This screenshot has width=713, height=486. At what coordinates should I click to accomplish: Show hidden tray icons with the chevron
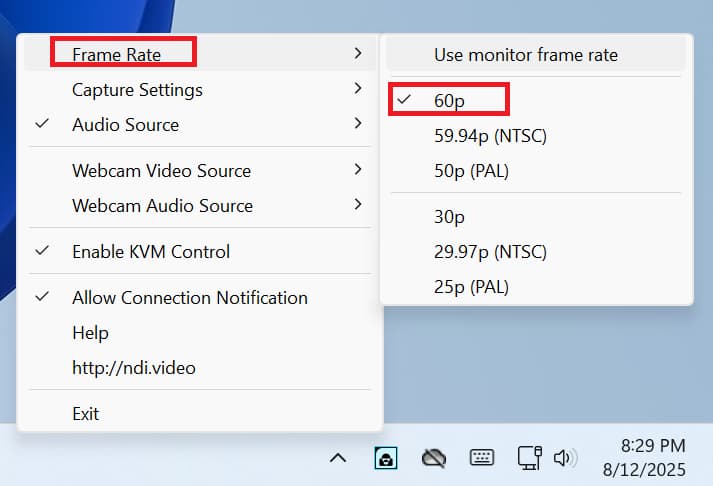click(338, 458)
